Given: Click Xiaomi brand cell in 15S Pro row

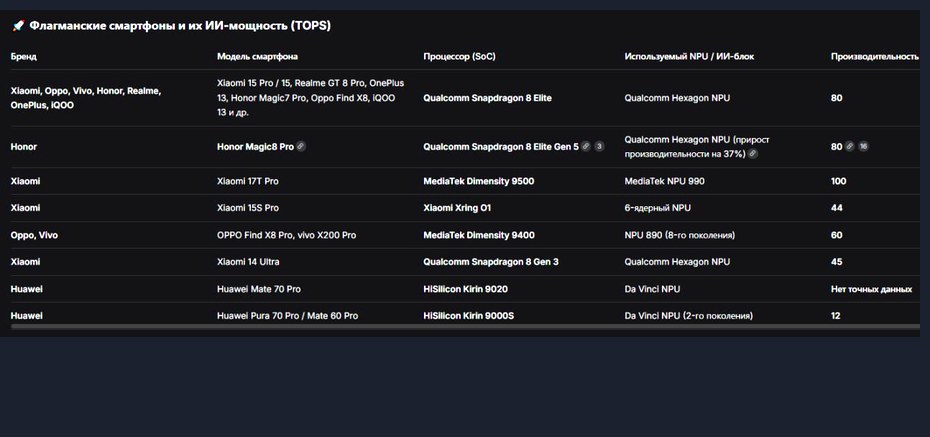Looking at the screenshot, I should coord(26,208).
